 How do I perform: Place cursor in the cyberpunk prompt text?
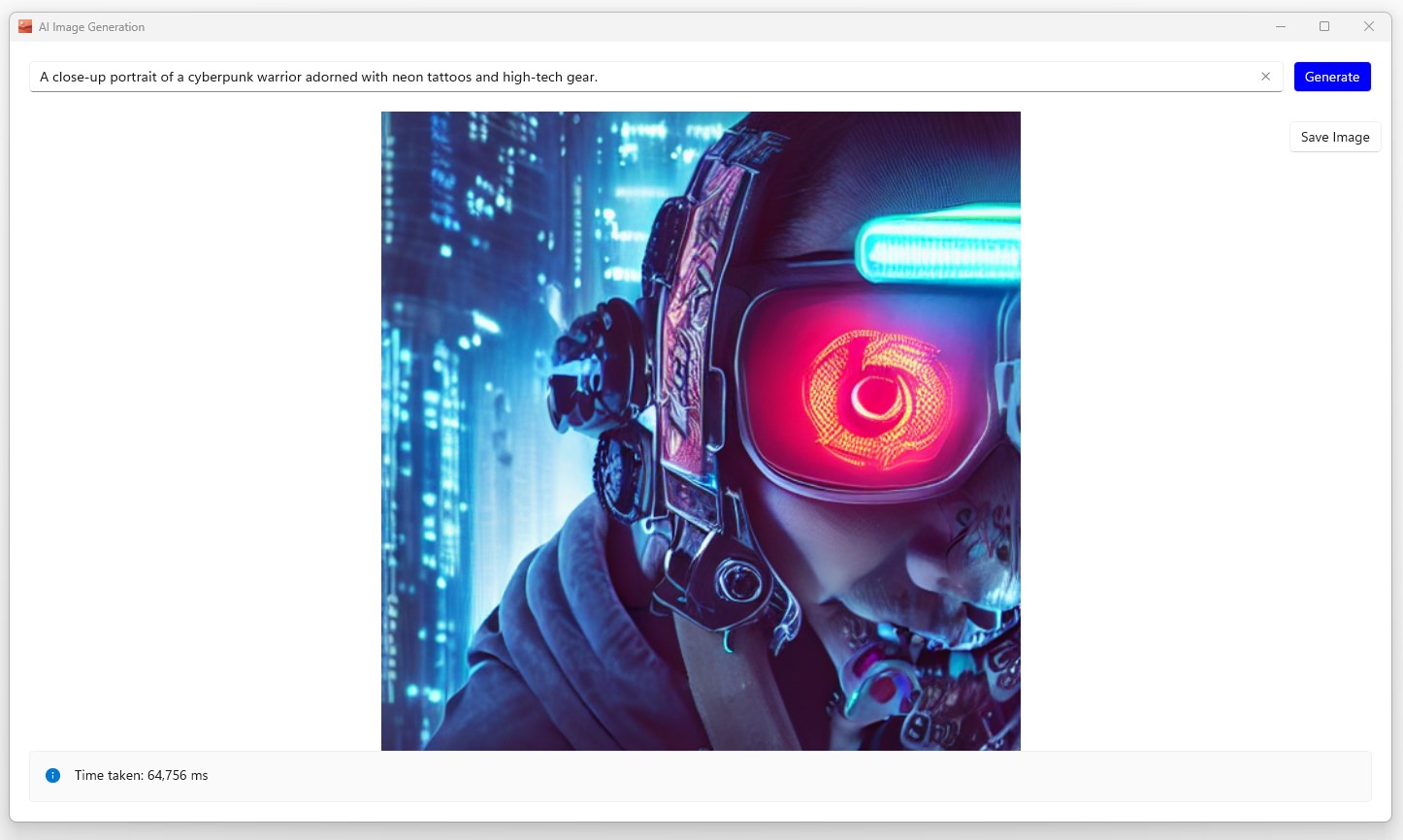point(320,76)
